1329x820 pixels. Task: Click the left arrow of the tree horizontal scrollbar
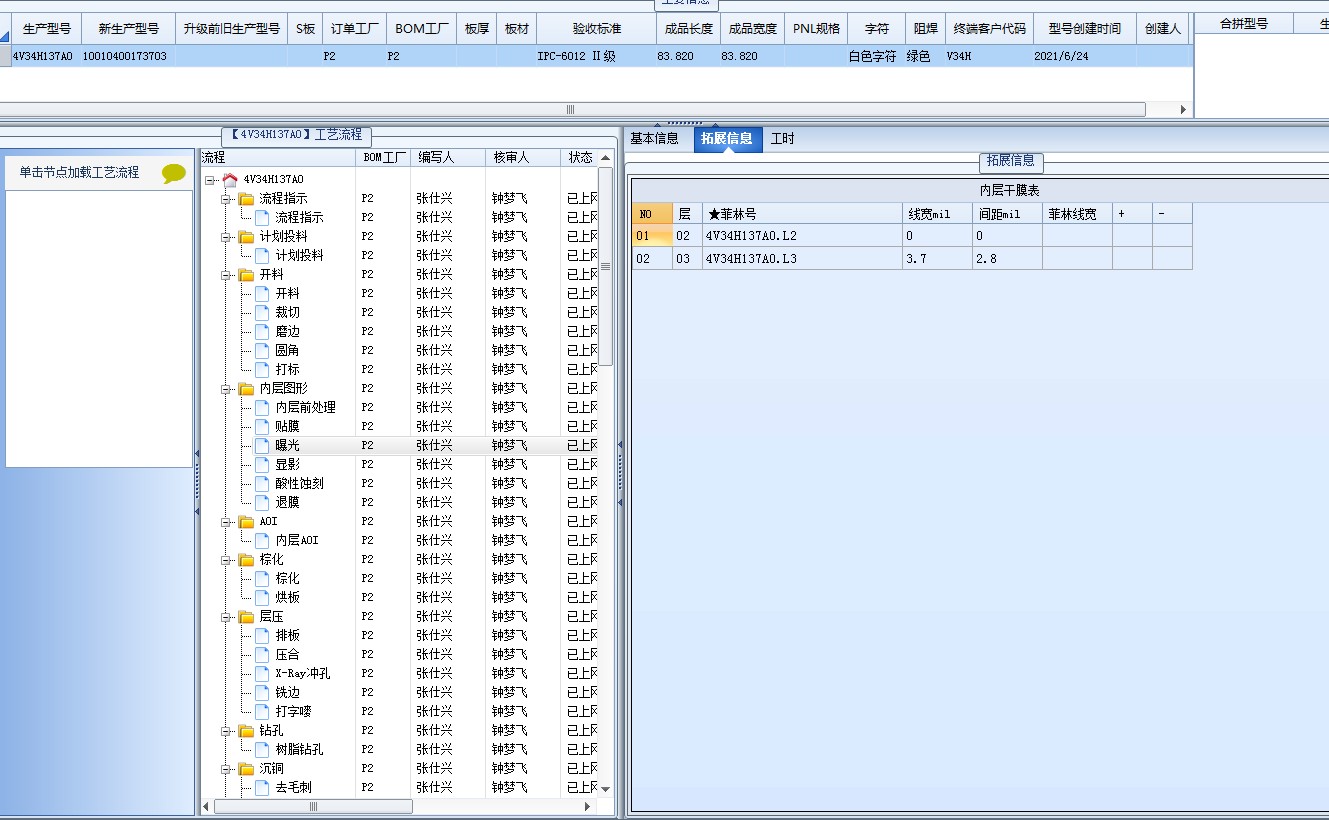206,806
